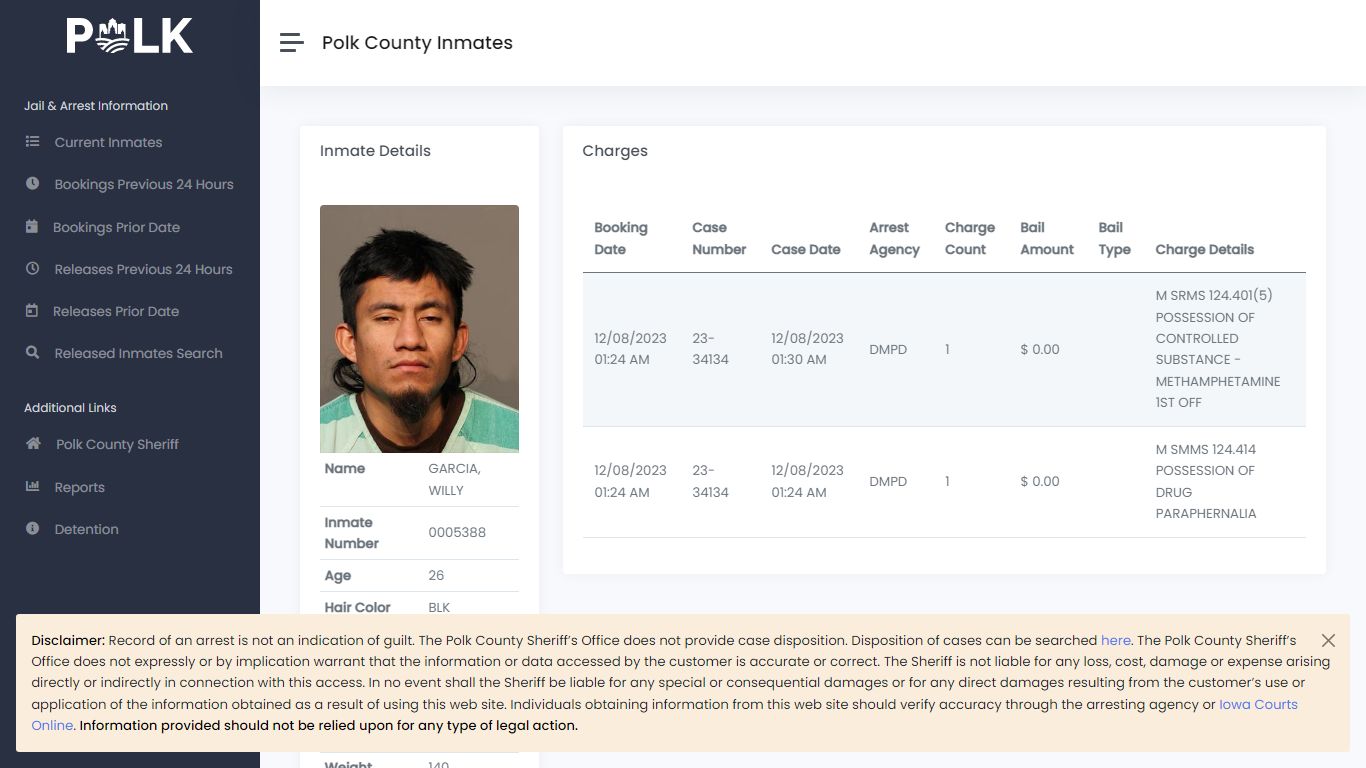Click the Bail Type column header
The image size is (1366, 768).
1114,238
